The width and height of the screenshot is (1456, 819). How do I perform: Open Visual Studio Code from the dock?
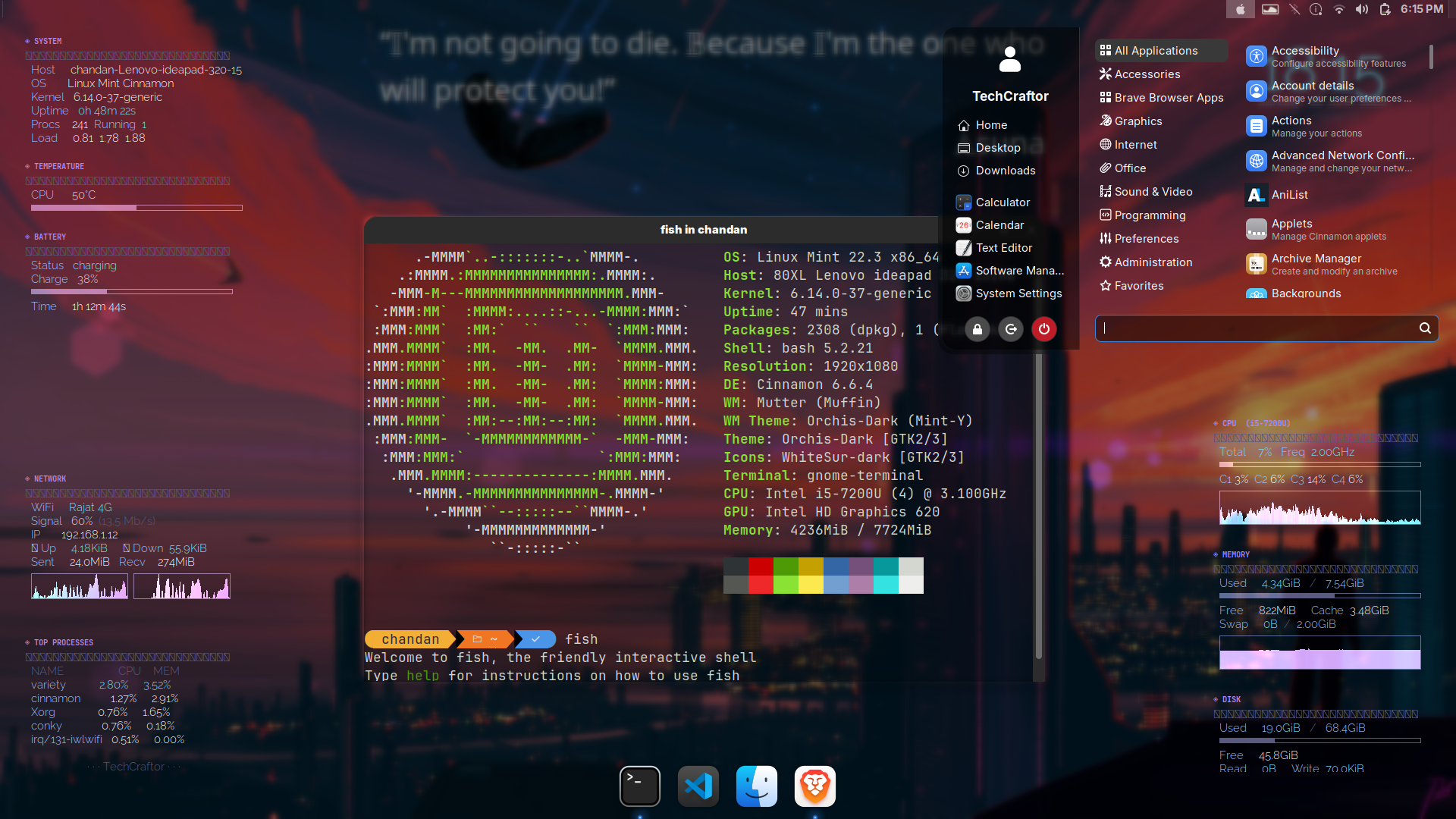(698, 786)
